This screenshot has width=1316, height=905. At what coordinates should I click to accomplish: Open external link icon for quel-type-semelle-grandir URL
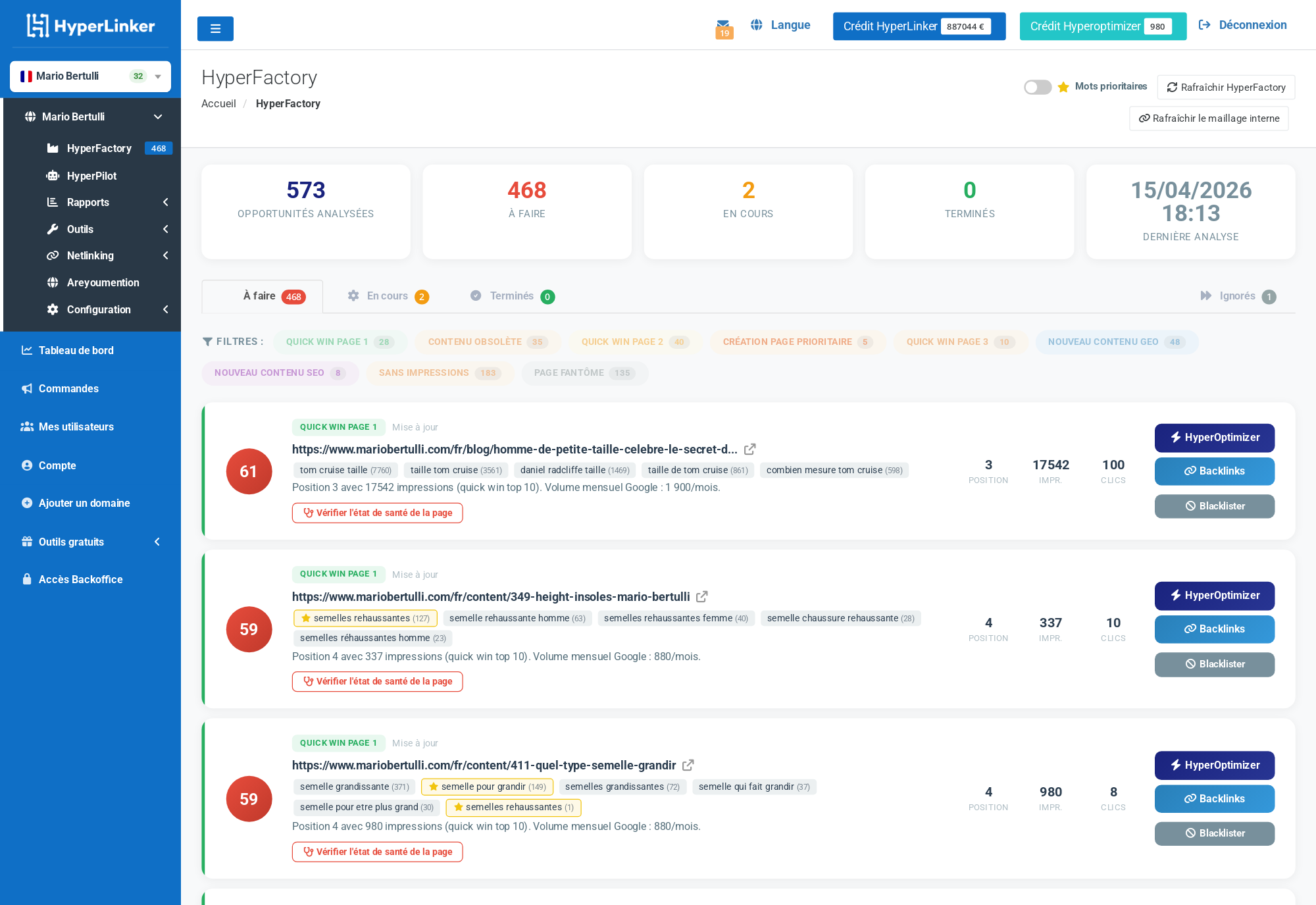(688, 765)
